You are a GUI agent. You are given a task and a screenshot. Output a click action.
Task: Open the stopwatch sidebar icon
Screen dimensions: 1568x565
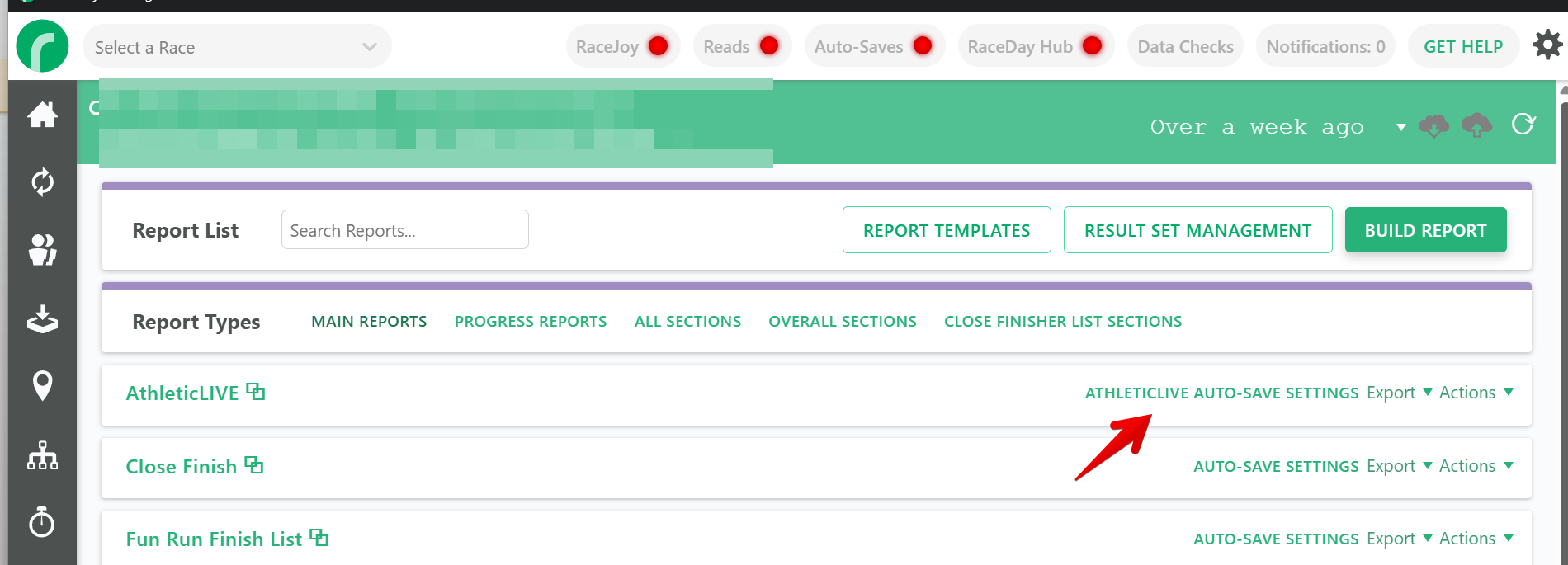click(x=42, y=521)
